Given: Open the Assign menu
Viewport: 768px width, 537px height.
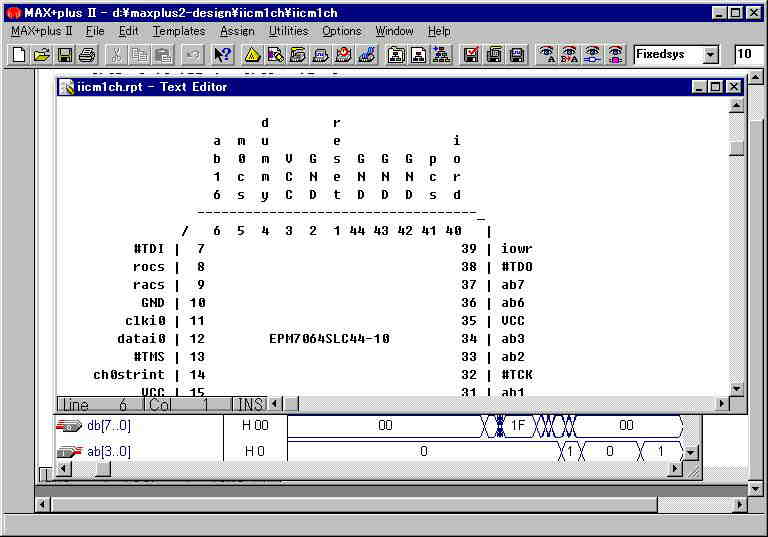Looking at the screenshot, I should 237,31.
